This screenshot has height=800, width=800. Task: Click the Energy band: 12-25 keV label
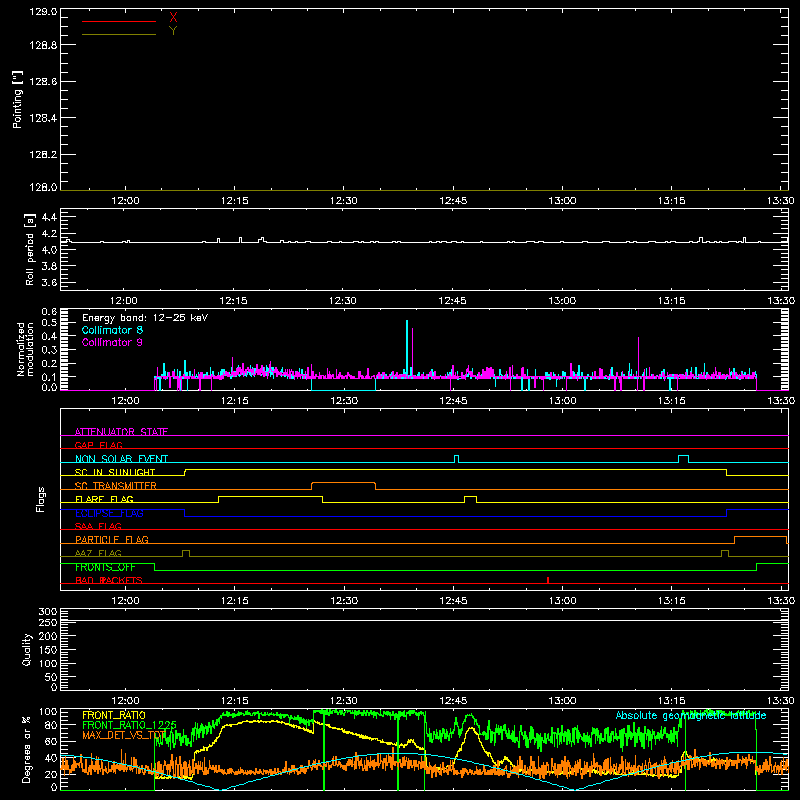145,318
